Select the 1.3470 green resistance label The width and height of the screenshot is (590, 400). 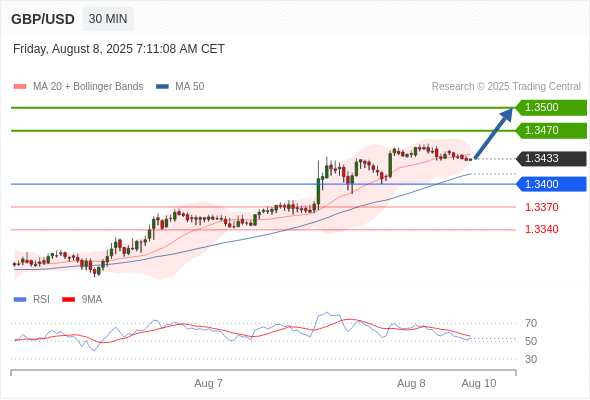pos(551,131)
